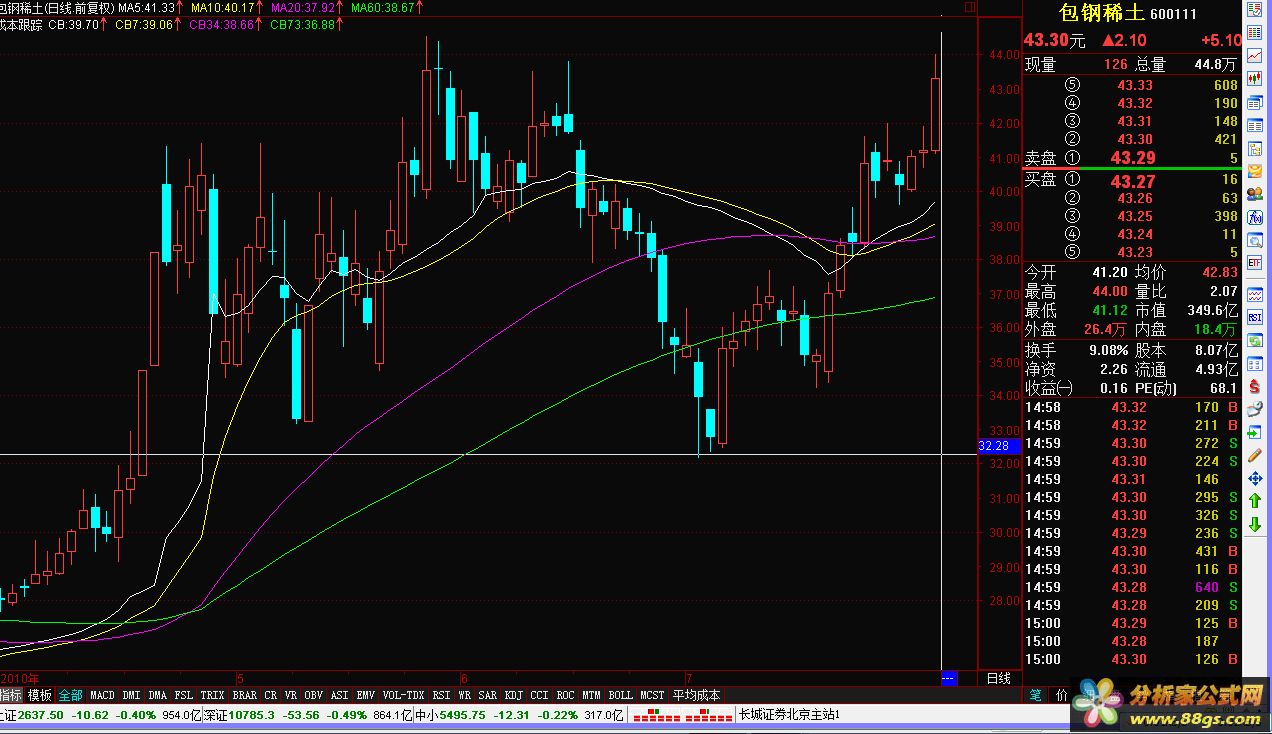Open the colored quote table icon
The width and height of the screenshot is (1272, 734).
coord(1254,33)
